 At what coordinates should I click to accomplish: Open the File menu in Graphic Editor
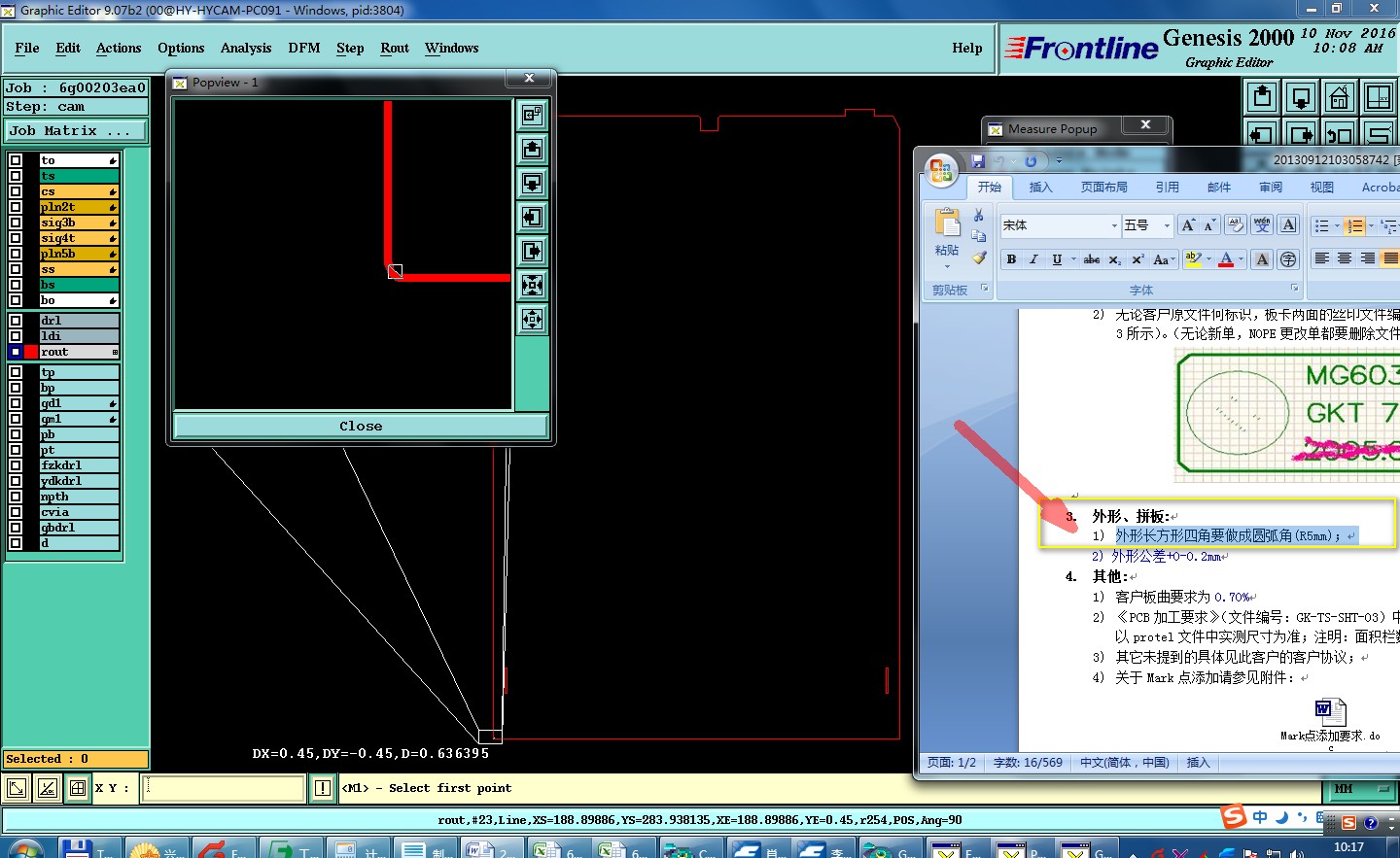27,48
